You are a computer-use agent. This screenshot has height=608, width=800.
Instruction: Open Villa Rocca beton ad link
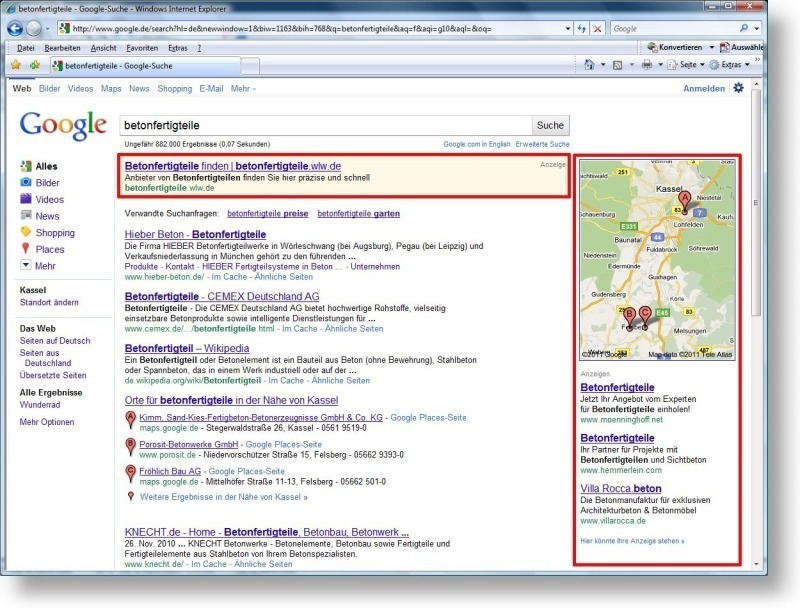pos(620,489)
